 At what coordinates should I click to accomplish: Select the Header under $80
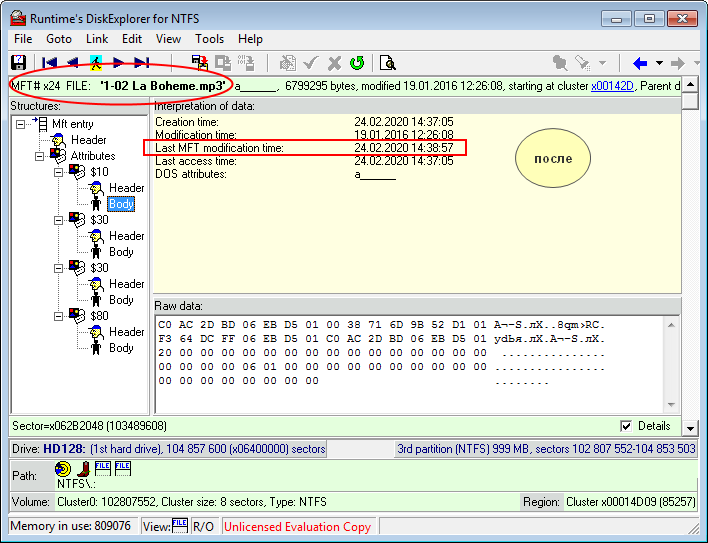(126, 332)
